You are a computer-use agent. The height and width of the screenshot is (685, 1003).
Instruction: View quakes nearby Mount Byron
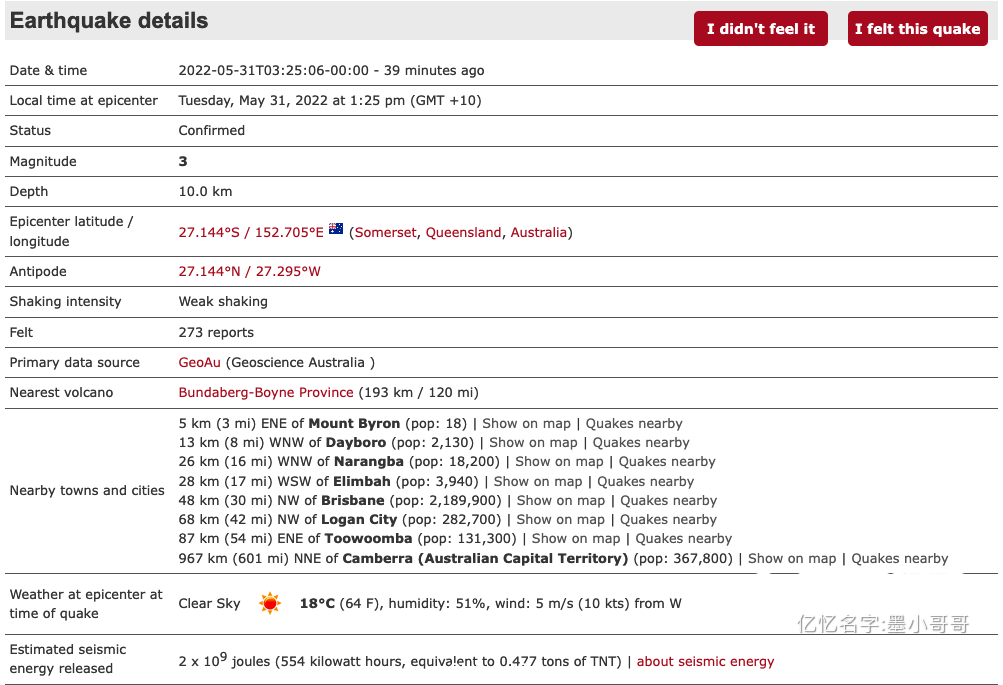(x=634, y=423)
